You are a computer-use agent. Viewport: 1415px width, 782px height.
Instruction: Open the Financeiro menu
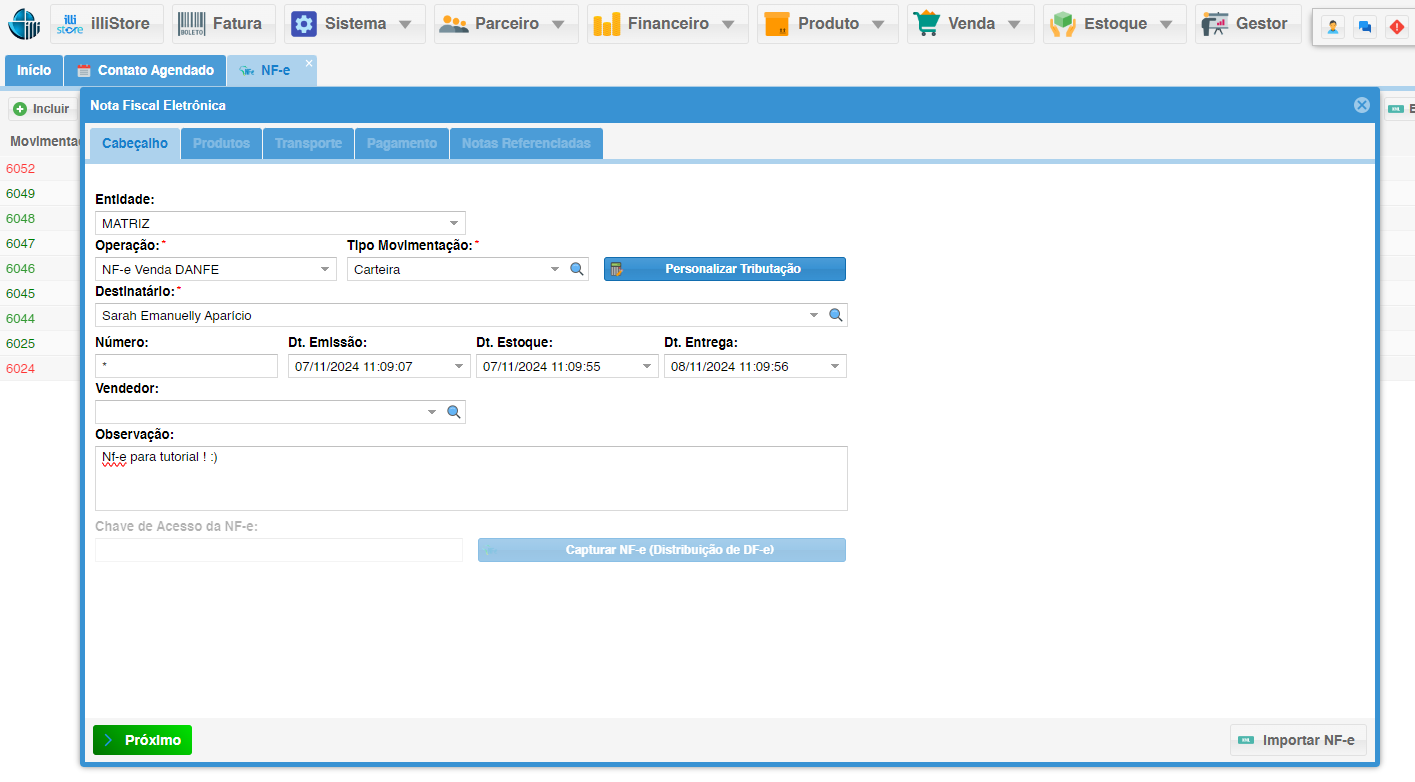[667, 24]
